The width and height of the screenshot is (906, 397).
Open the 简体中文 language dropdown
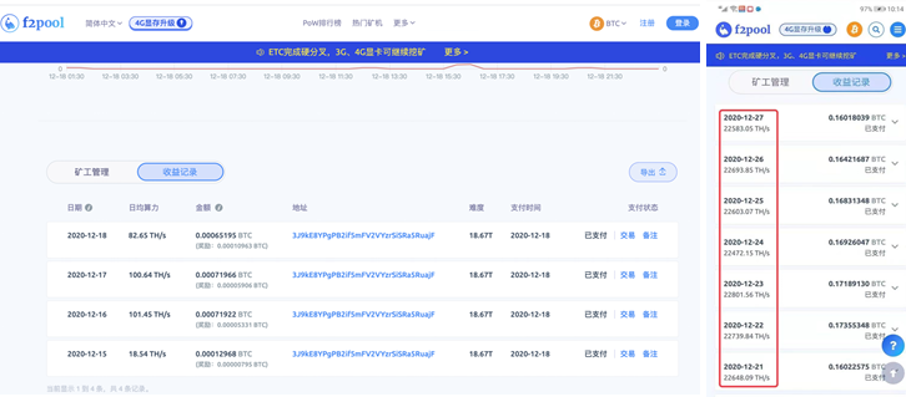pos(104,24)
